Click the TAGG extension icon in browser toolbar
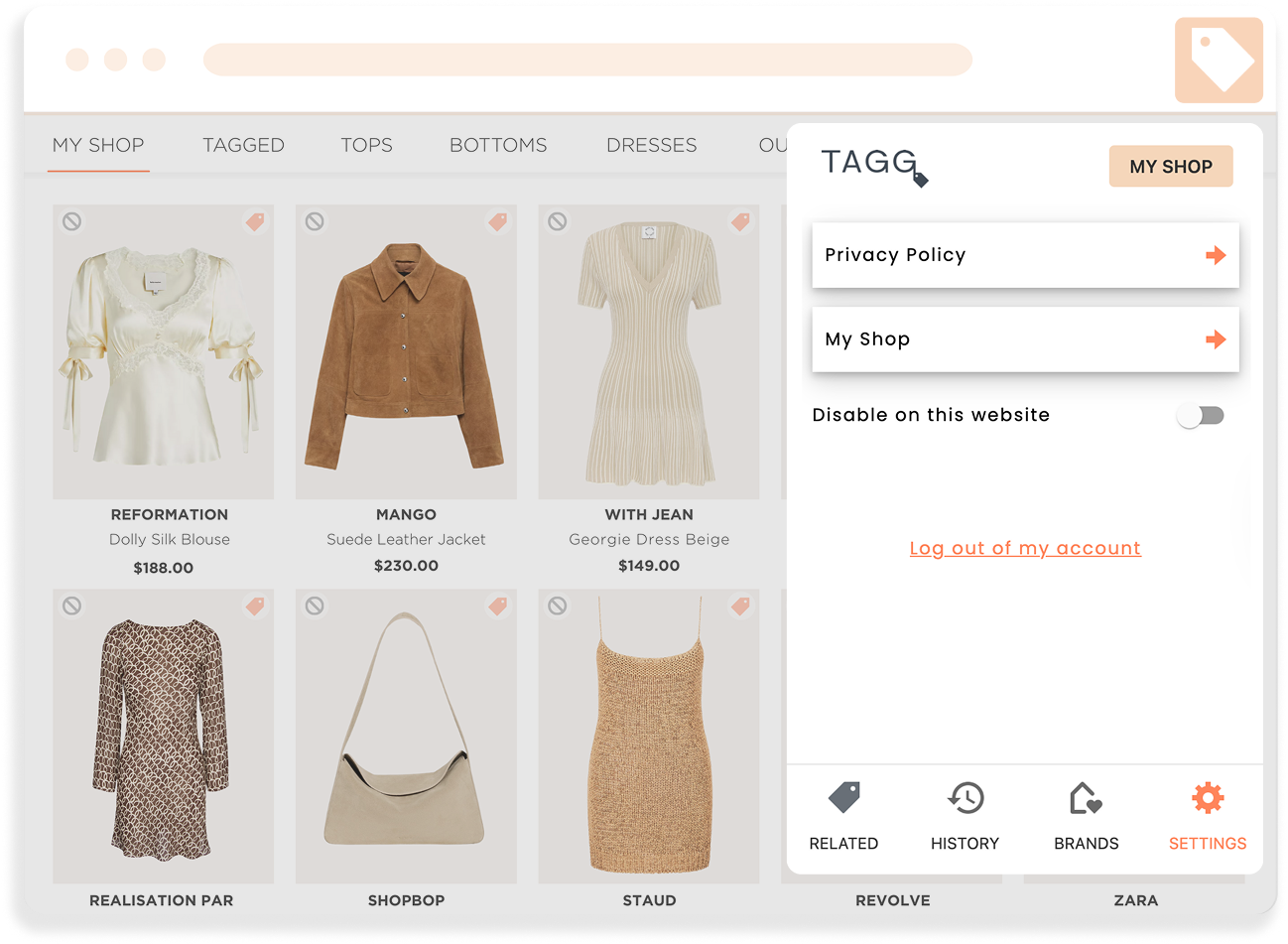Screen dimensions: 1288x944 point(1219,60)
